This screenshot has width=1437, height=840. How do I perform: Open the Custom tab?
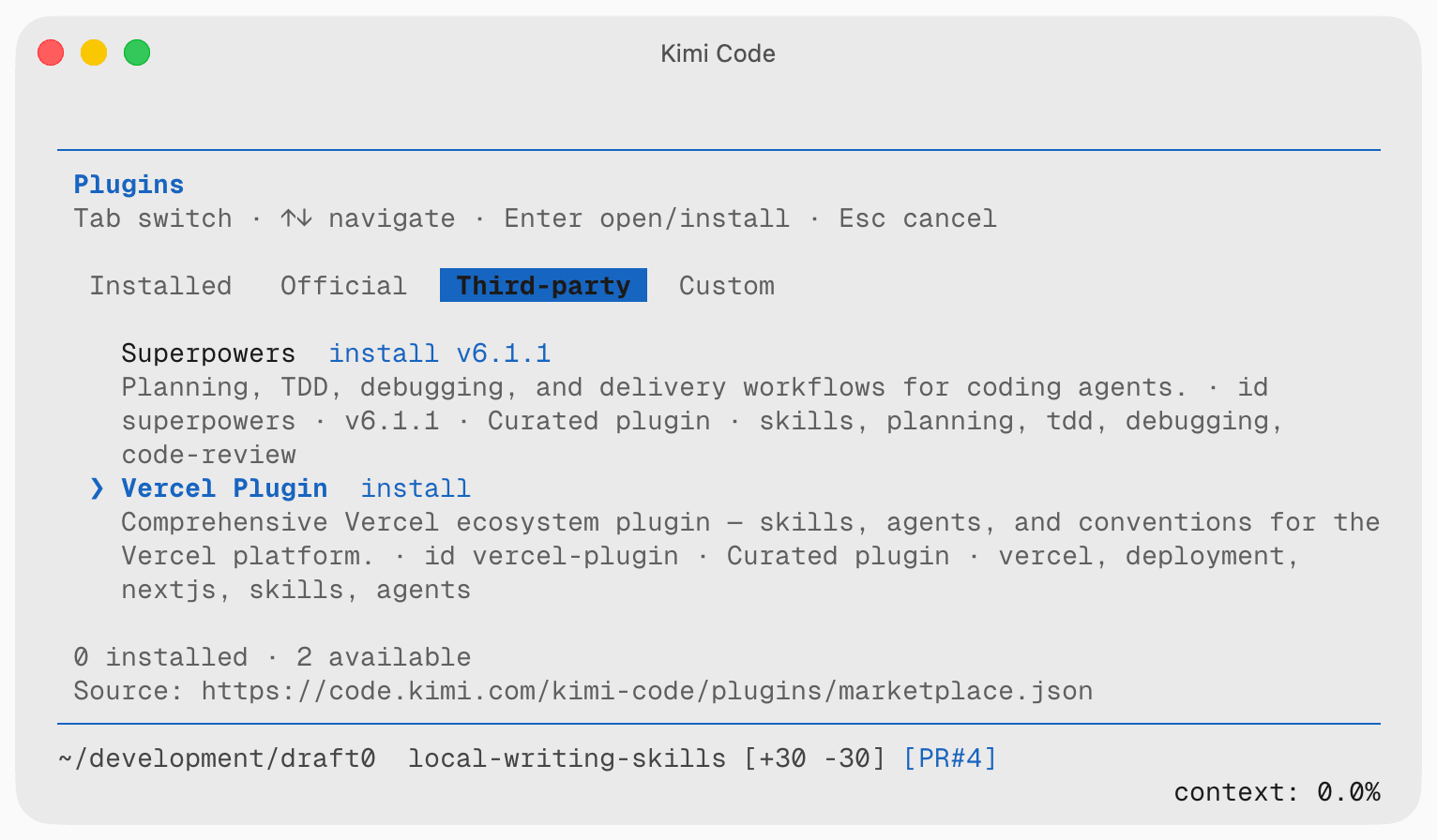[x=727, y=285]
